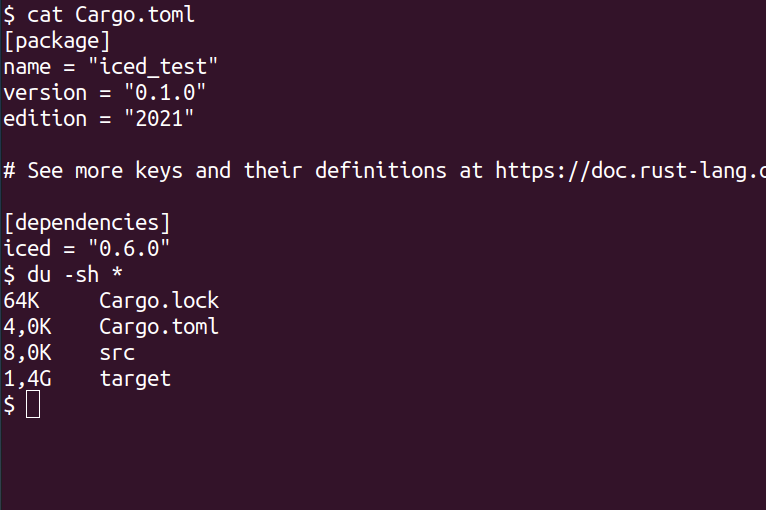Click the 1,4G size value
The image size is (766, 510).
click(x=27, y=379)
